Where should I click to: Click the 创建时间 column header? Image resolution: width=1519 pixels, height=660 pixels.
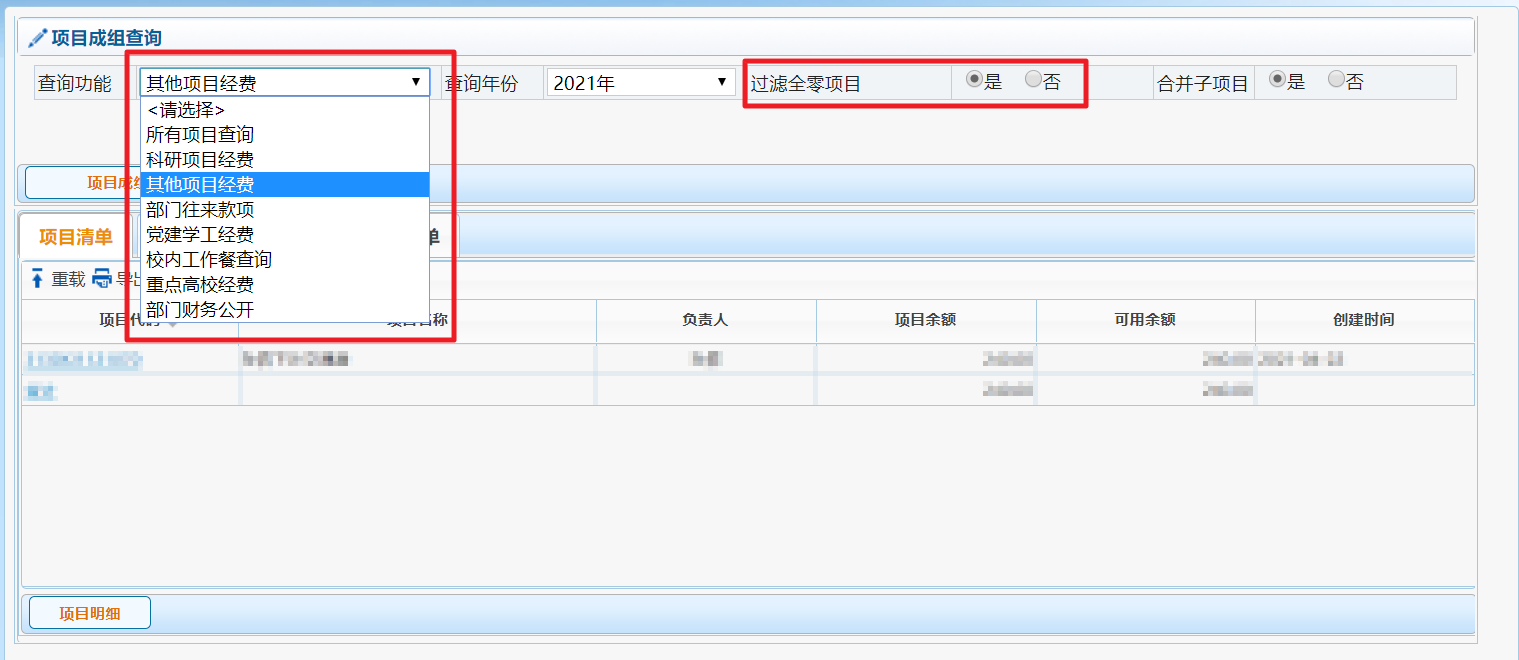1364,320
